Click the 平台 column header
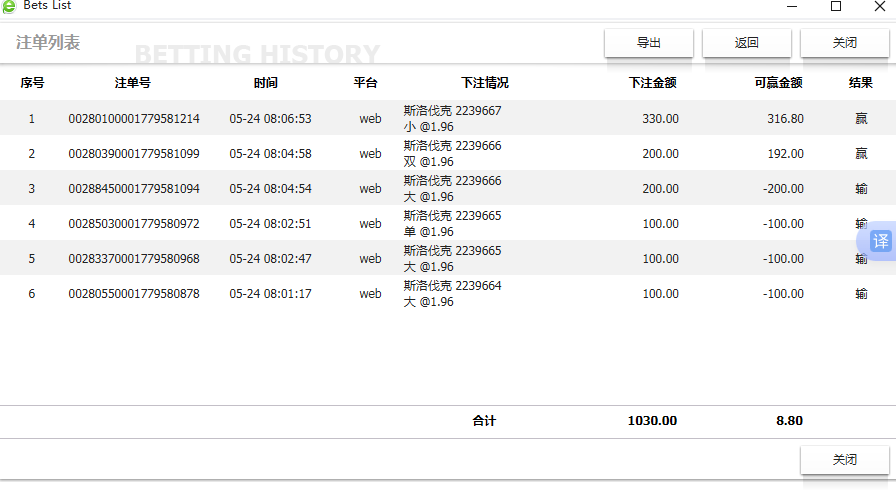 (x=366, y=83)
